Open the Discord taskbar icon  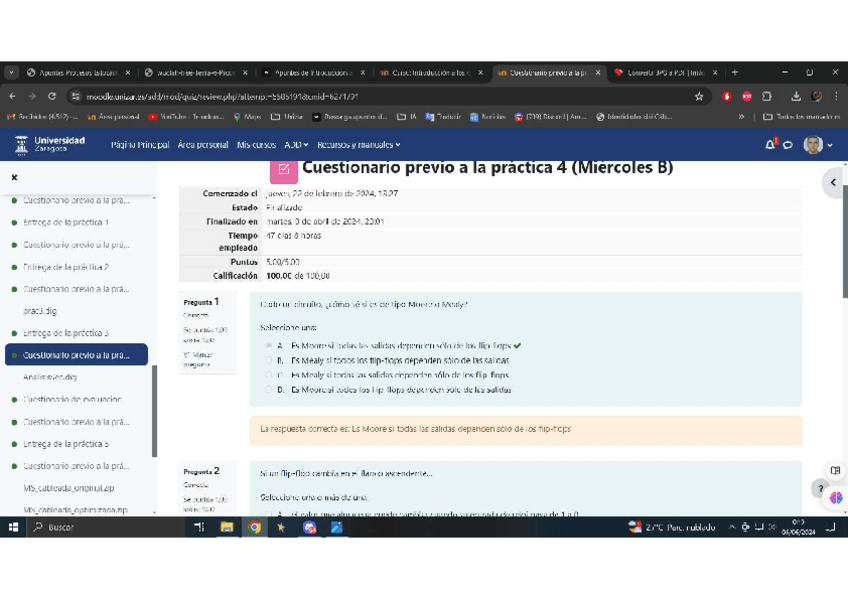pyautogui.click(x=309, y=527)
